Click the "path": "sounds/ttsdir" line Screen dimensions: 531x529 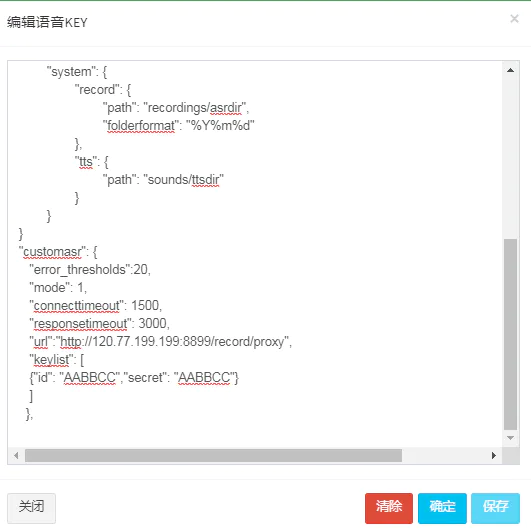(x=163, y=180)
